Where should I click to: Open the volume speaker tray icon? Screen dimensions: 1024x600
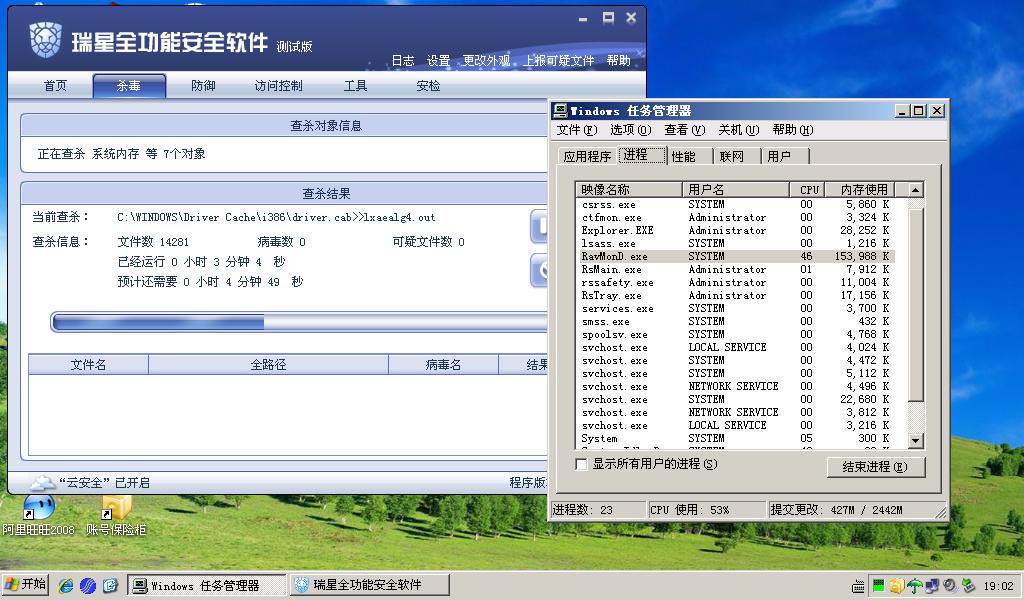pos(950,586)
